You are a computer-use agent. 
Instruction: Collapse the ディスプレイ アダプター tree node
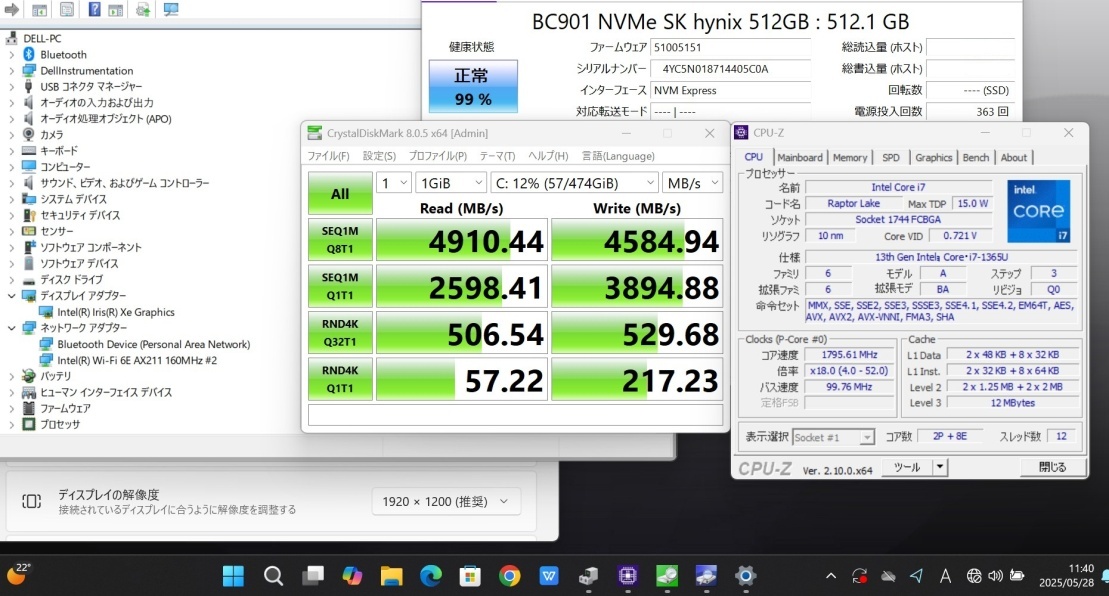11,296
